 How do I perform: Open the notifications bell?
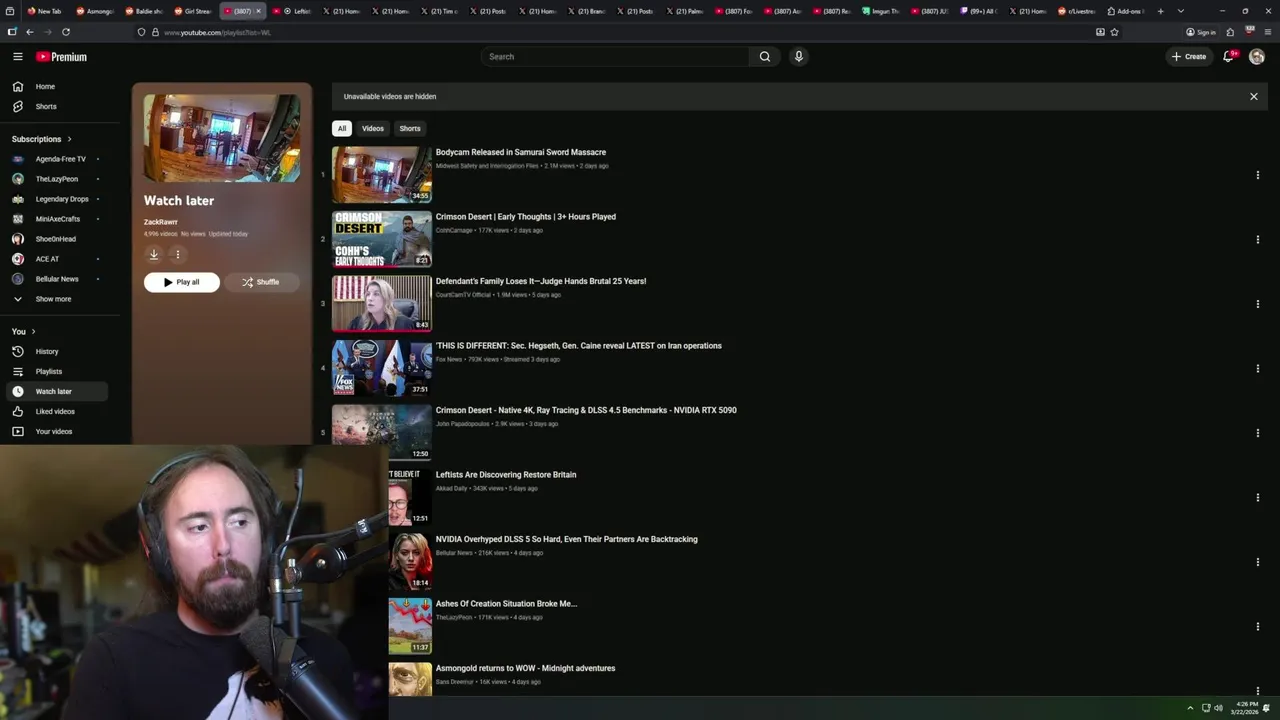1229,57
